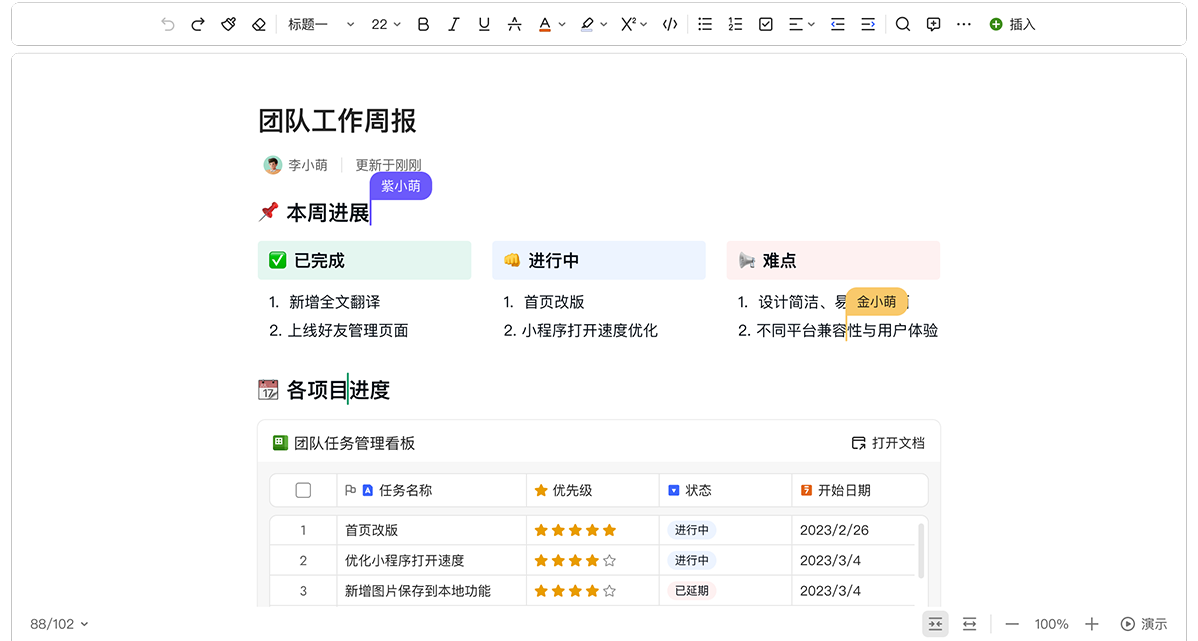Open the 88/102 word count menu
This screenshot has width=1198, height=641.
(x=59, y=624)
